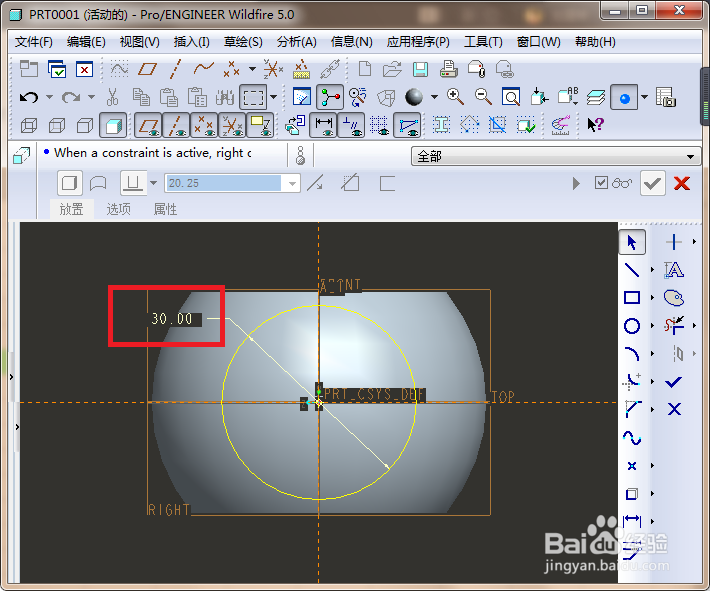
Task: Toggle the preview checkbox beside glasses
Action: 601,183
